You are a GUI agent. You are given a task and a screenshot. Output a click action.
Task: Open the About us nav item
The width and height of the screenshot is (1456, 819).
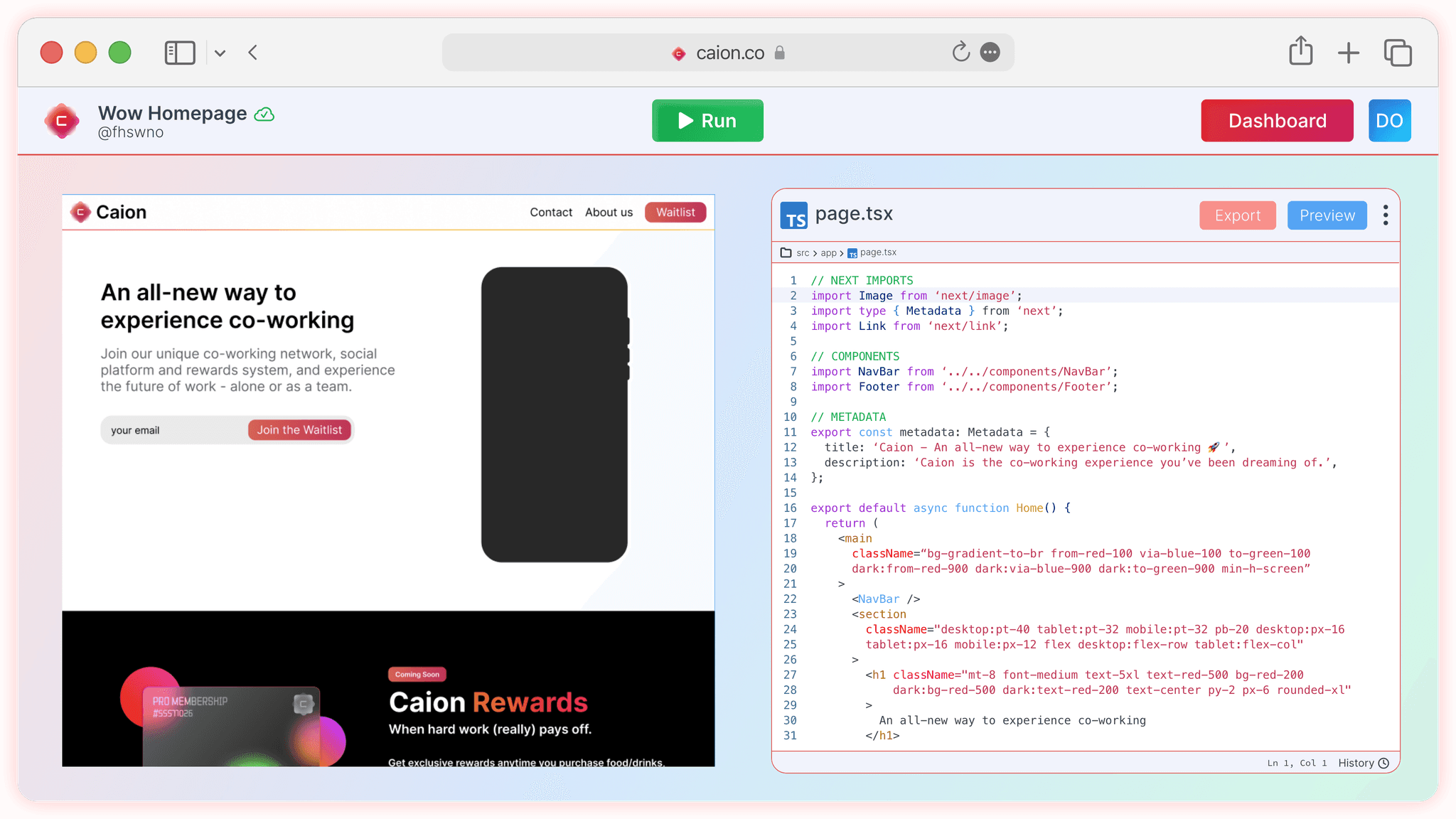609,212
